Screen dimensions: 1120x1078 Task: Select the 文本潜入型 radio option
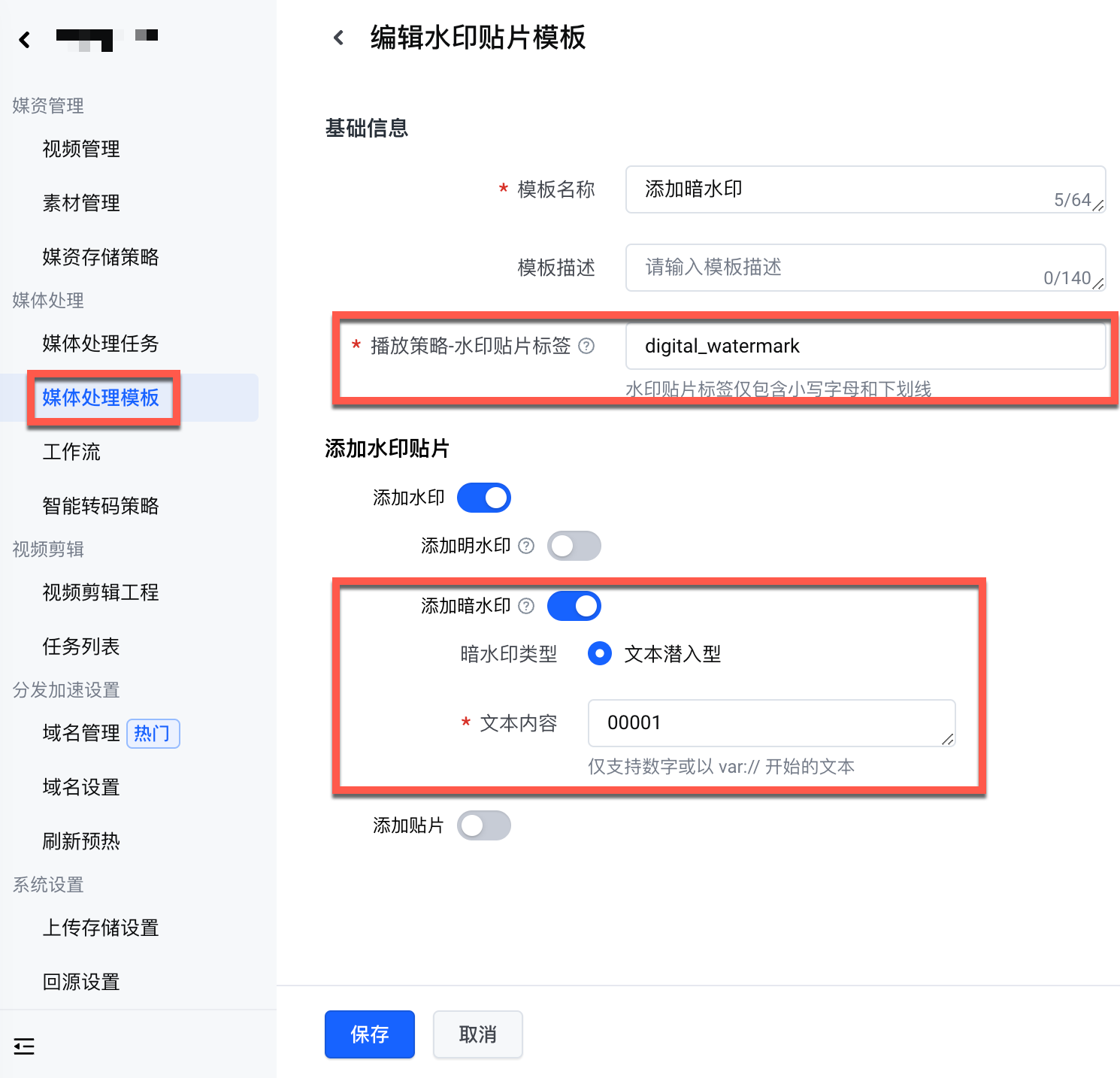(x=599, y=654)
